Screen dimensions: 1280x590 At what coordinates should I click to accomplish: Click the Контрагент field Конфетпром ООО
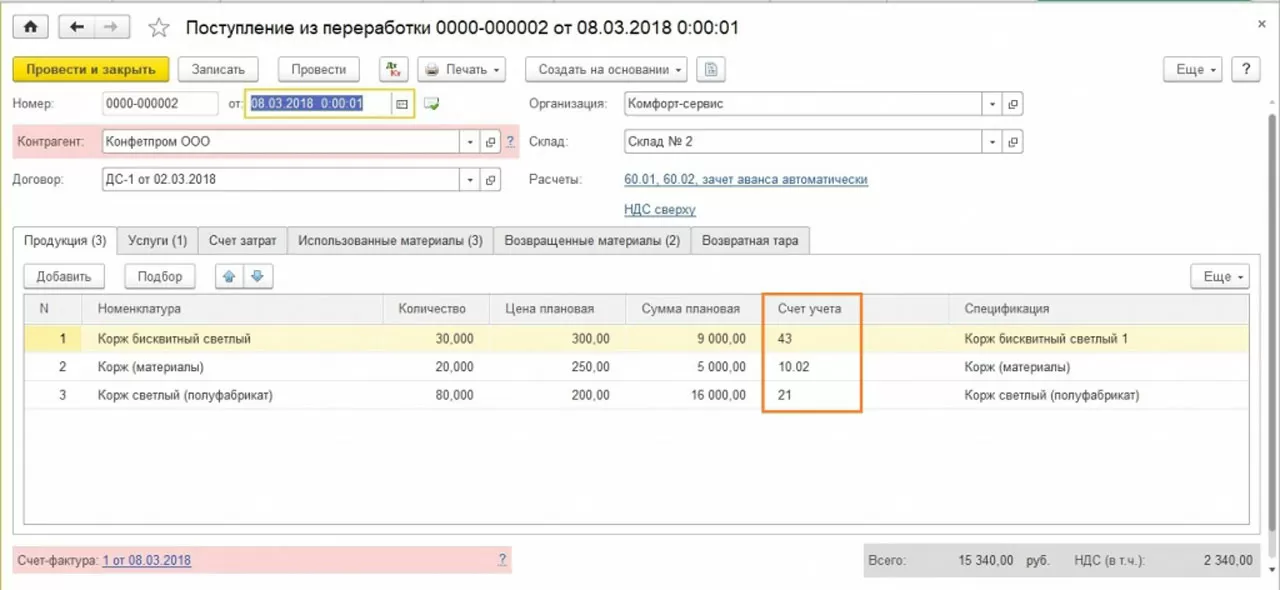click(x=282, y=142)
